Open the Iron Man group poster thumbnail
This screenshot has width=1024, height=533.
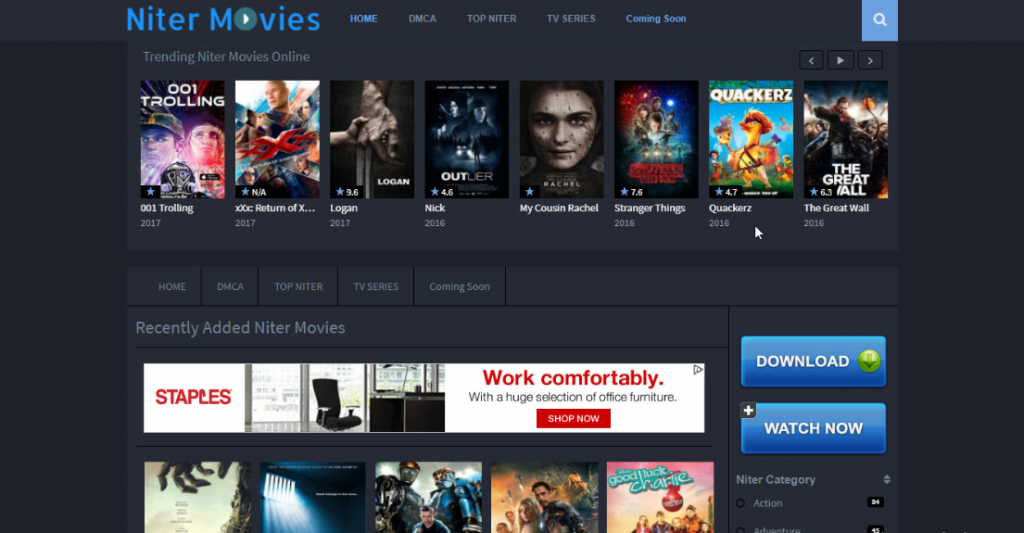544,498
